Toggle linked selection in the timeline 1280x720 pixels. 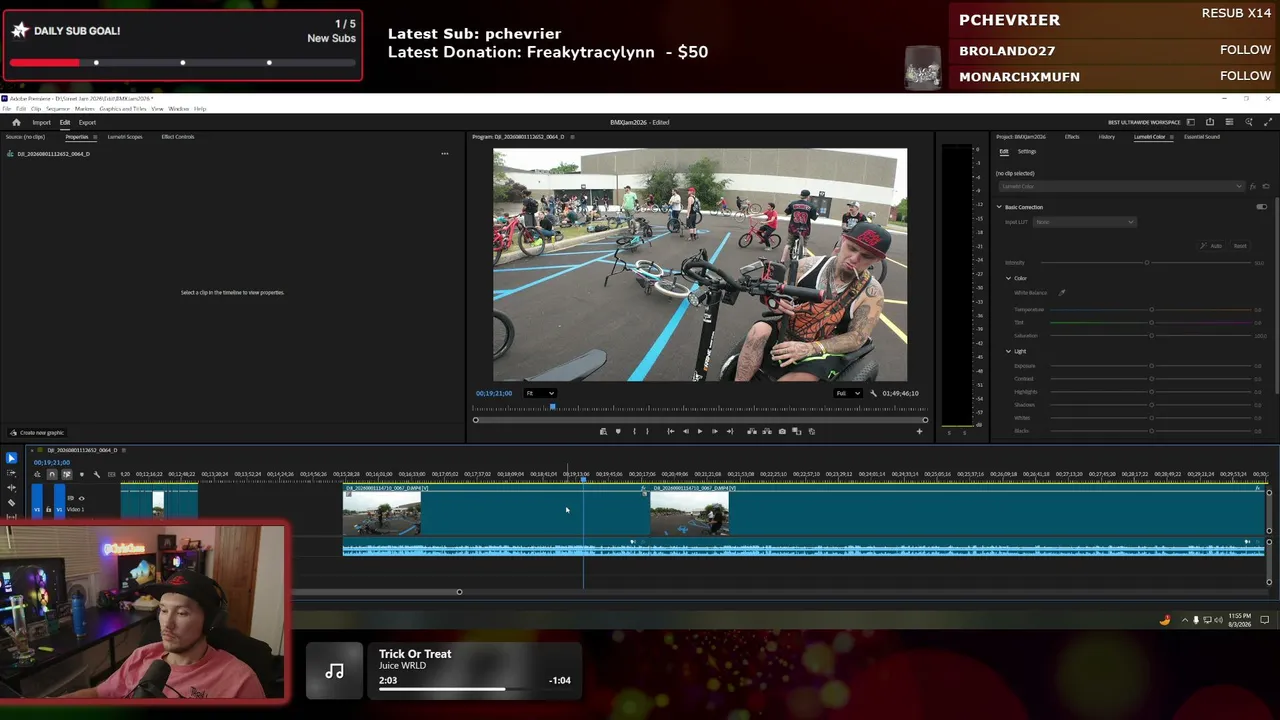(x=66, y=474)
